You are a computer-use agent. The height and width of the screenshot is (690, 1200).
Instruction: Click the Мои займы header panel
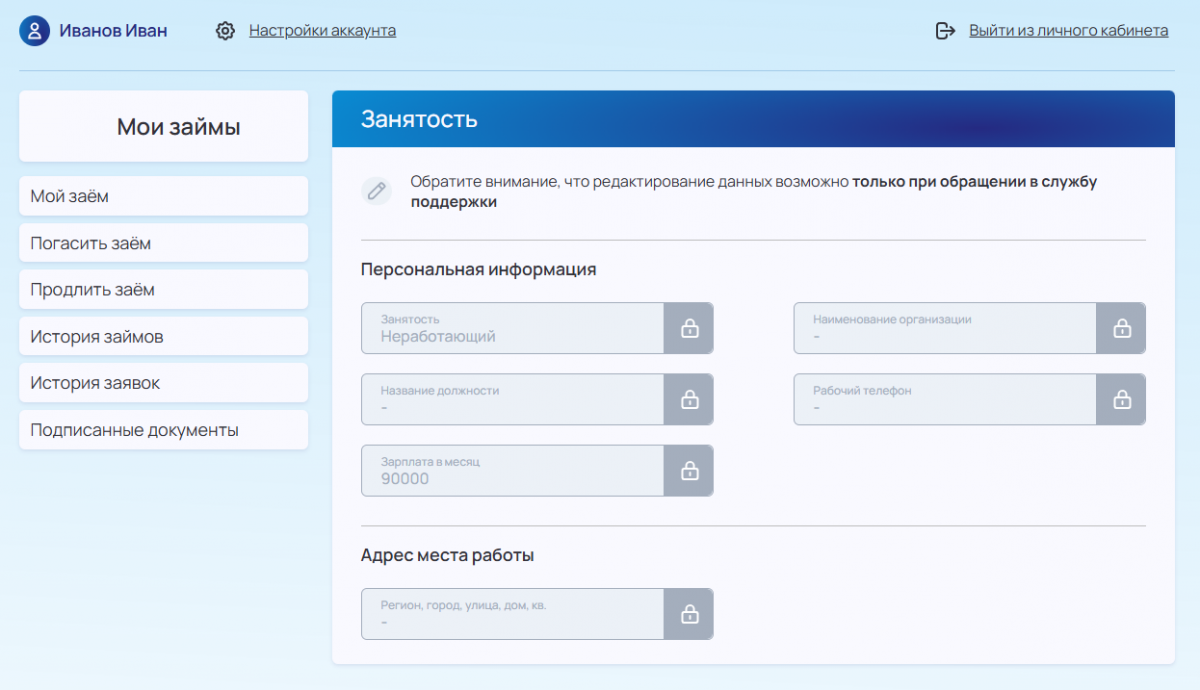(164, 126)
